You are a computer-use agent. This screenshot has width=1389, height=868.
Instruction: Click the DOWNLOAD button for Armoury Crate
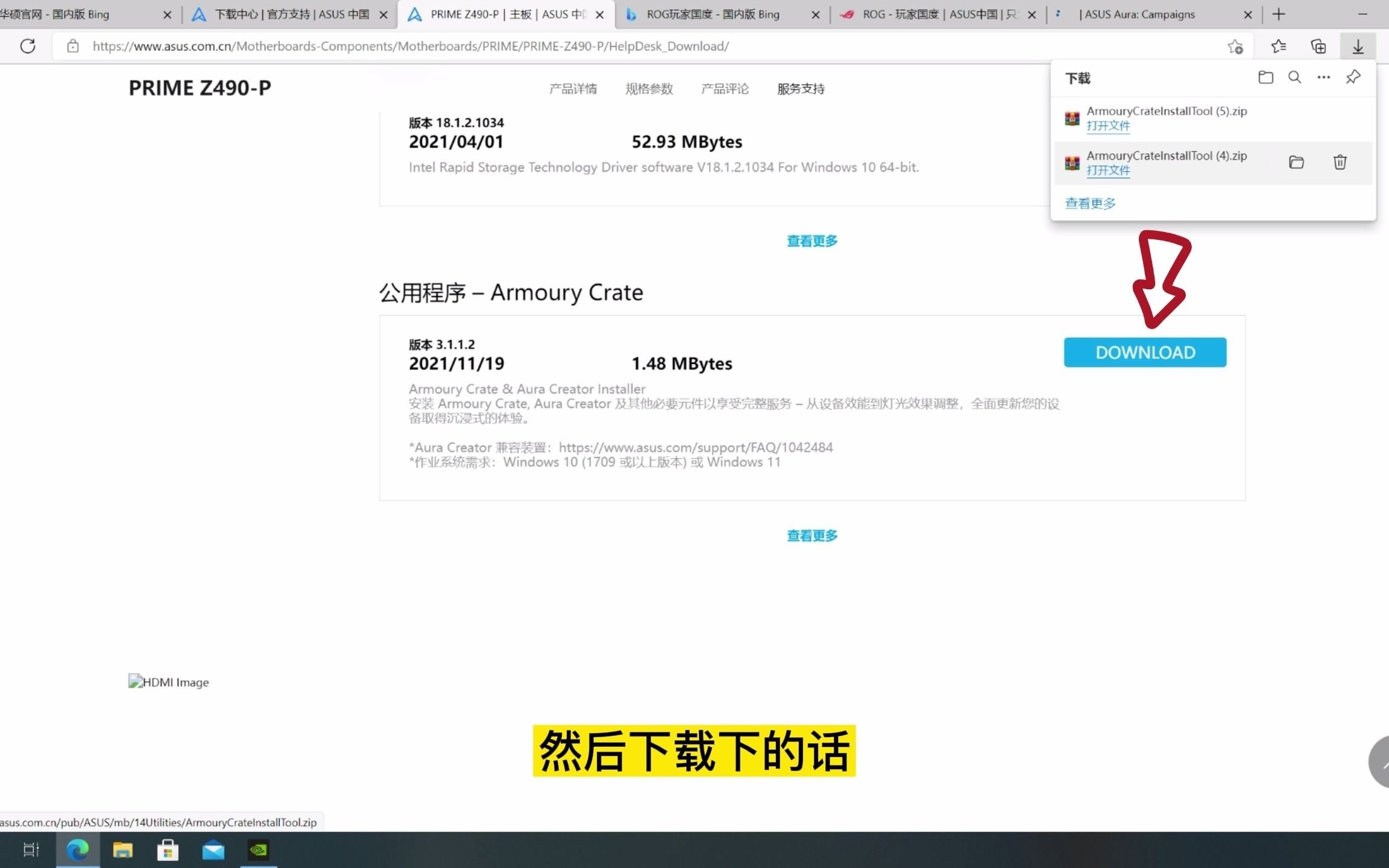pyautogui.click(x=1145, y=352)
